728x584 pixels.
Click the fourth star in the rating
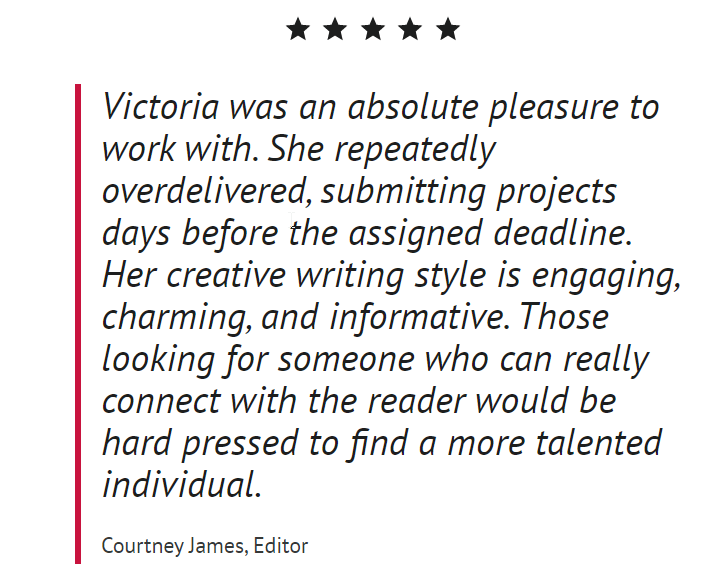coord(410,30)
